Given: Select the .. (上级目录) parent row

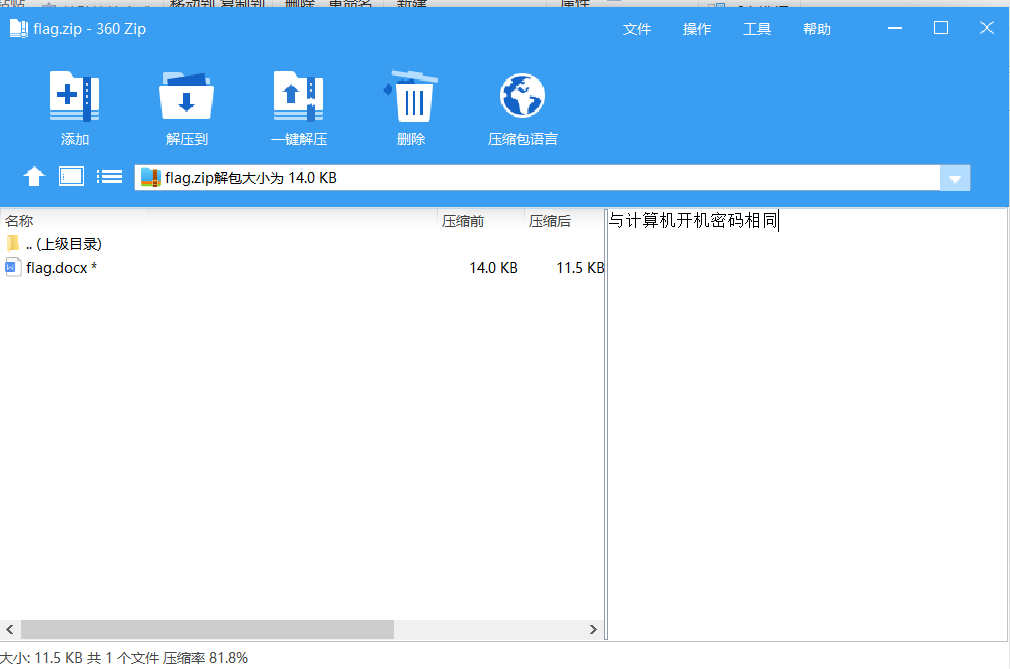Looking at the screenshot, I should coord(302,244).
